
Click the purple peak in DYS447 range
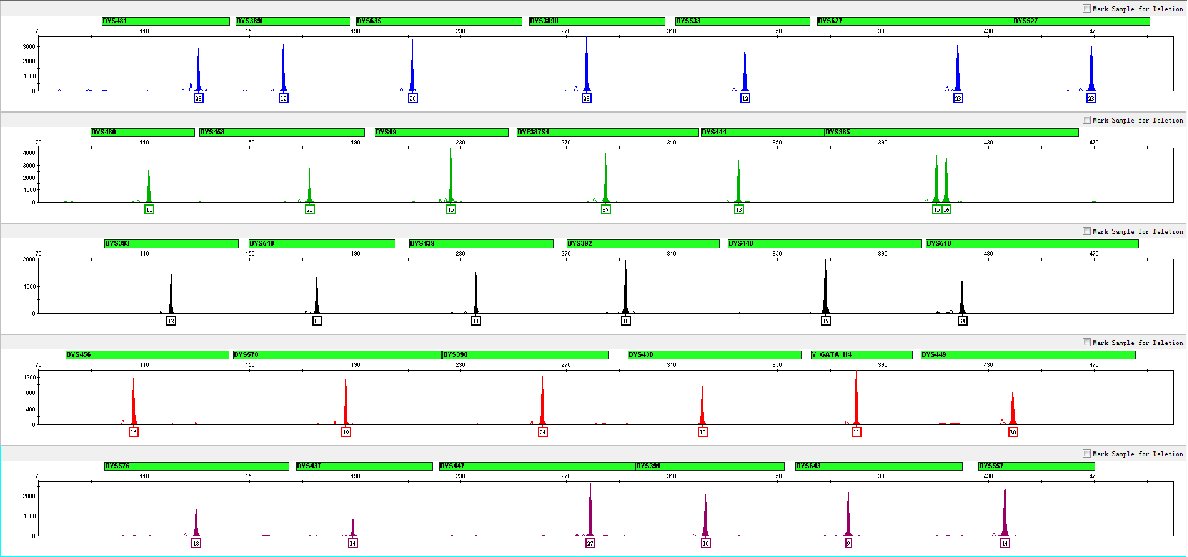click(x=590, y=509)
